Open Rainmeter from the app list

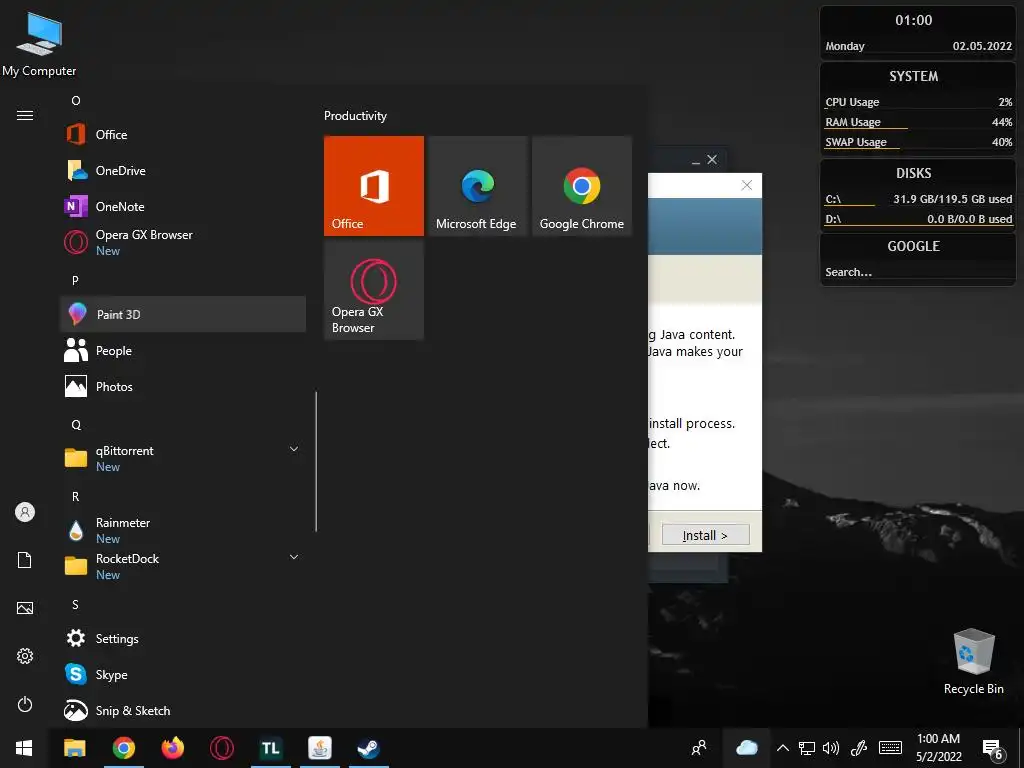(x=183, y=530)
